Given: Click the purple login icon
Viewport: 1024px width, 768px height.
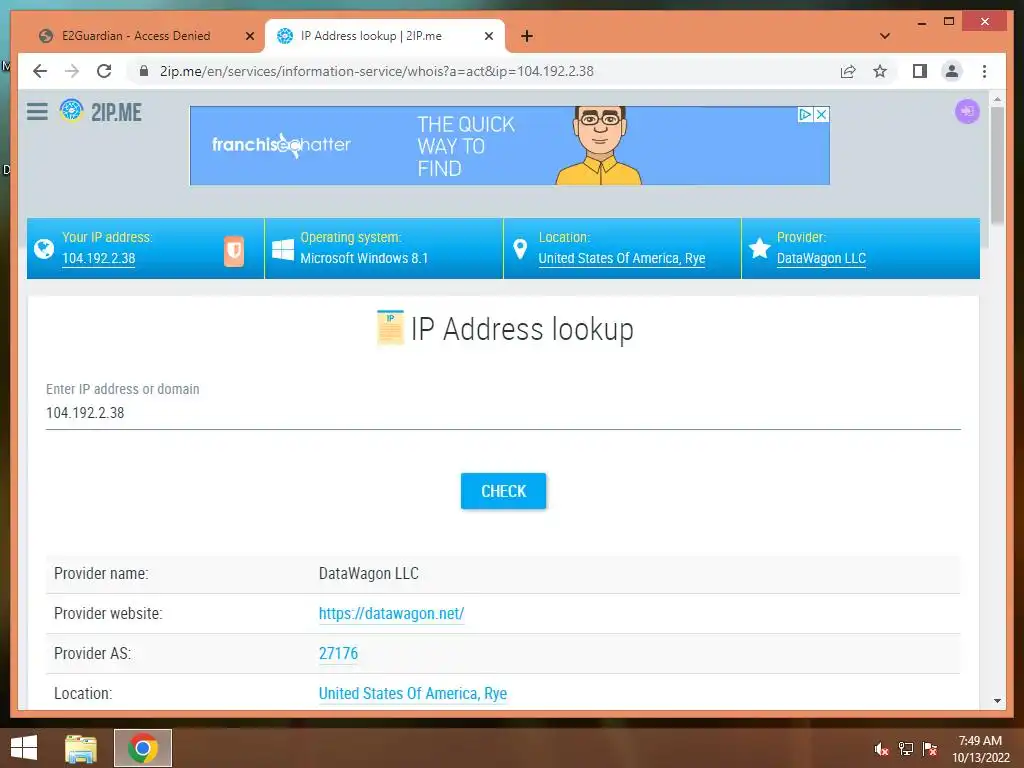Looking at the screenshot, I should (967, 111).
